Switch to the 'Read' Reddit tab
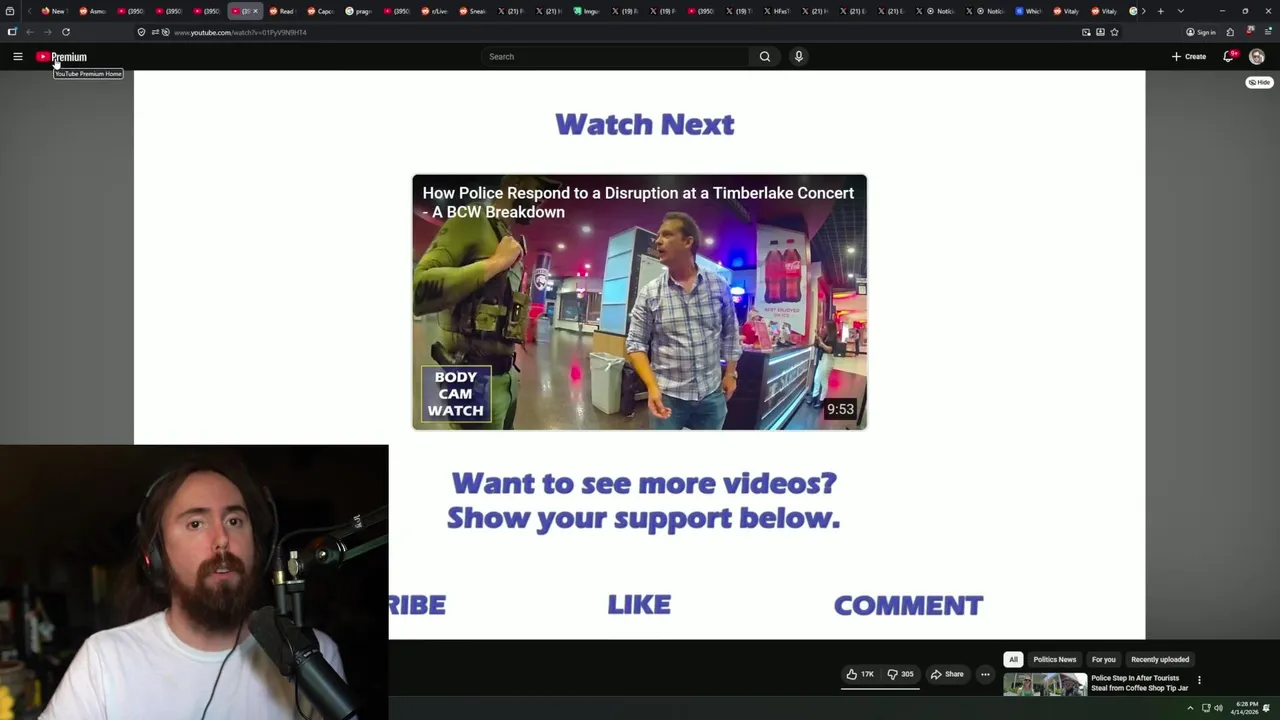Image resolution: width=1280 pixels, height=720 pixels. [281, 11]
